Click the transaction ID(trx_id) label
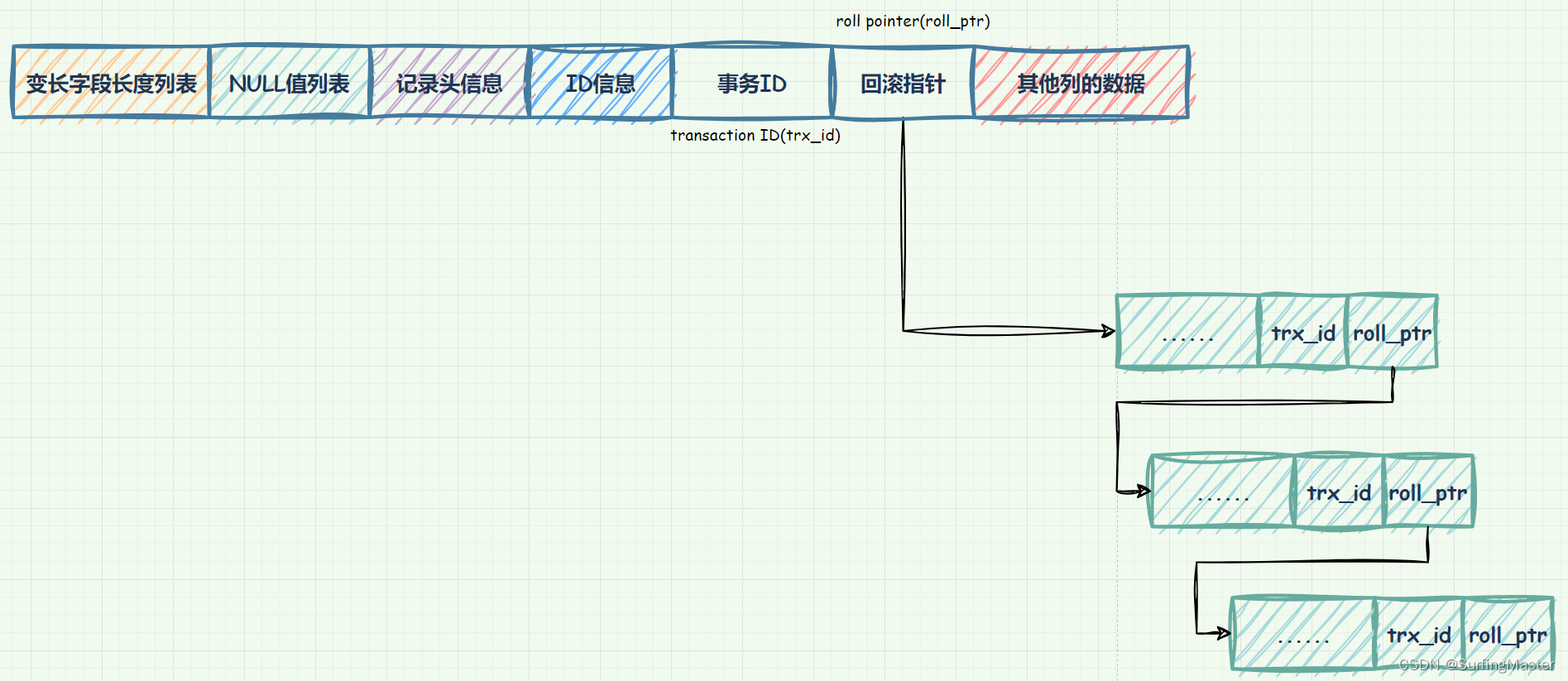 755,135
